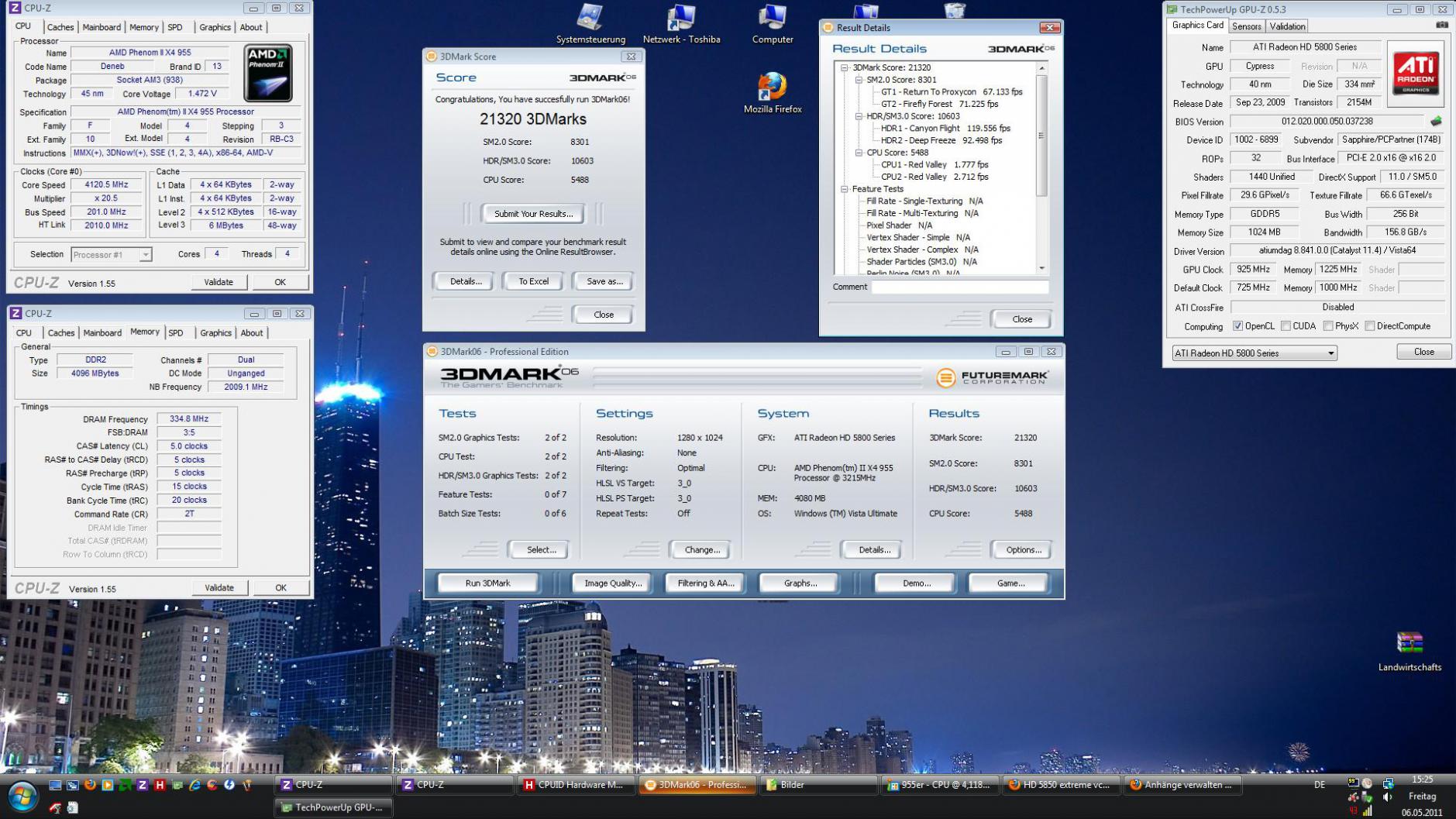
Task: Select HDR2 - Deep Freeze result row
Action: [941, 140]
